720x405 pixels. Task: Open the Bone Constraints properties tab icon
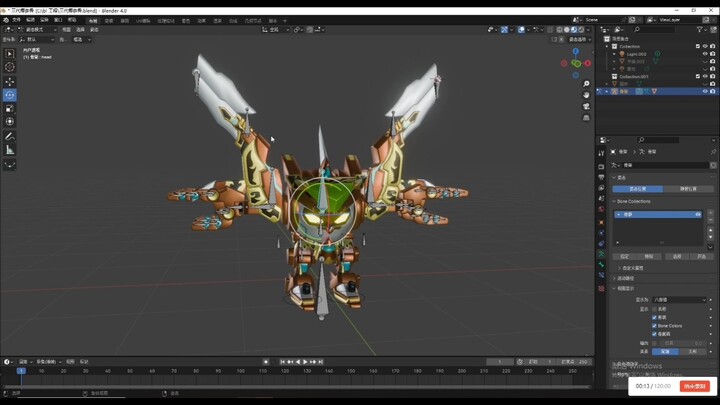pyautogui.click(x=602, y=275)
